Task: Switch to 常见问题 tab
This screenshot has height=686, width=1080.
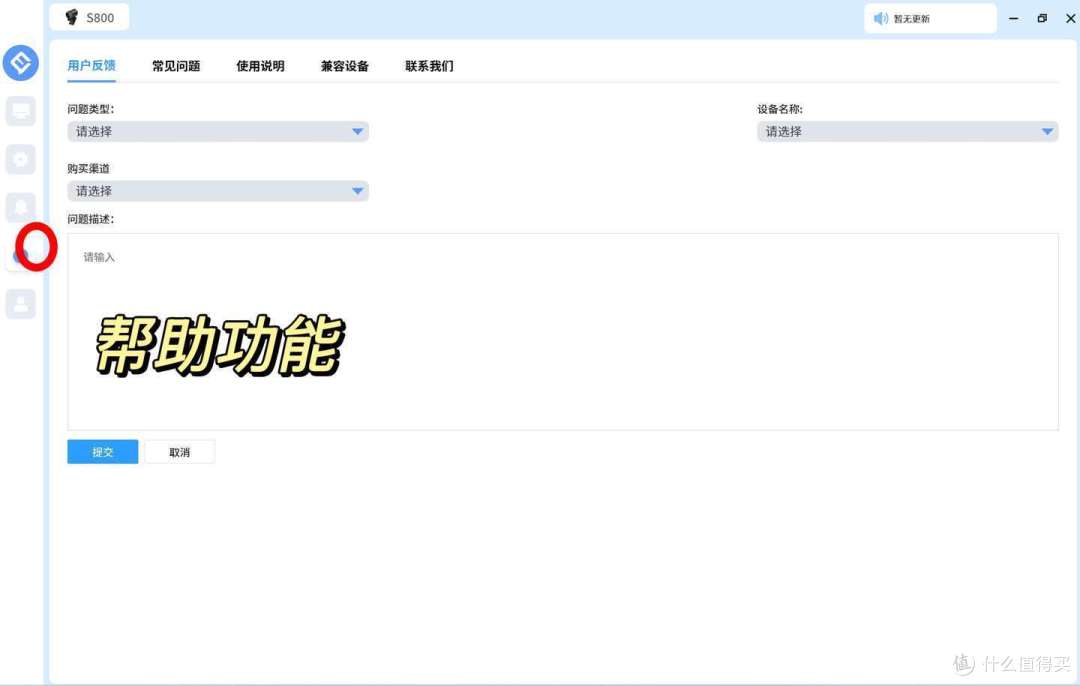Action: point(176,66)
